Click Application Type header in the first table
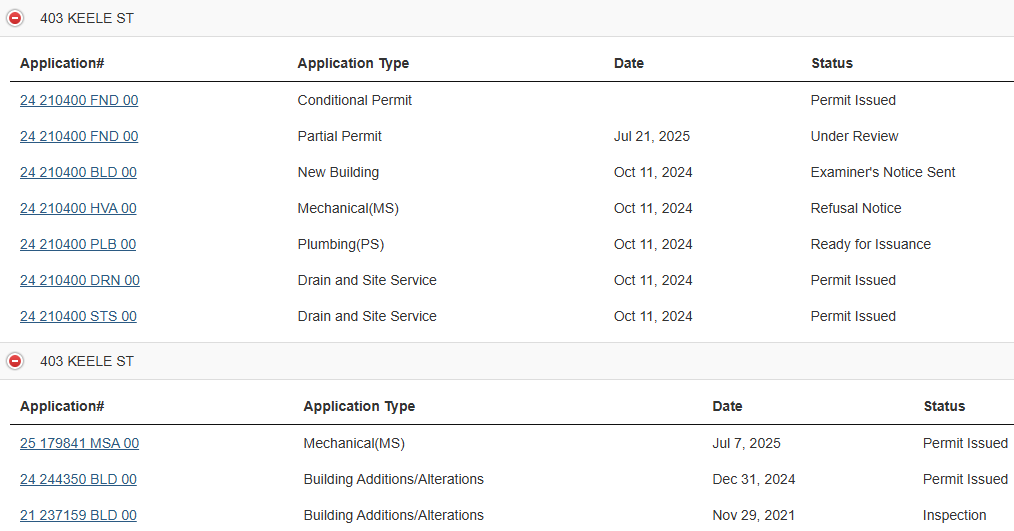This screenshot has height=531, width=1014. tap(353, 63)
